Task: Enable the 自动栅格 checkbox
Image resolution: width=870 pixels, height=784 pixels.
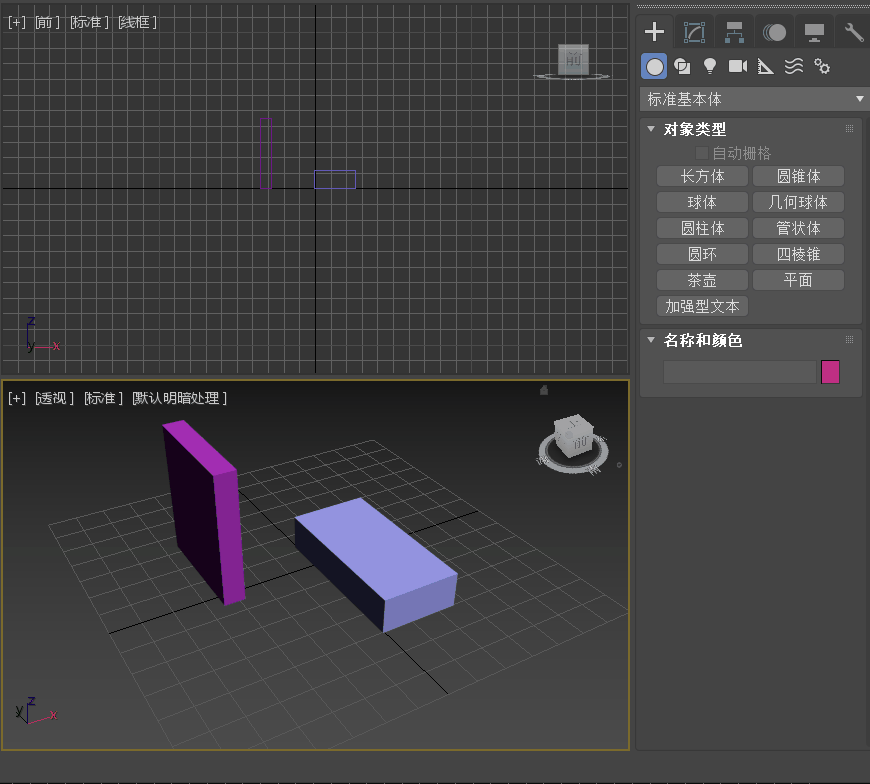Action: pos(701,153)
